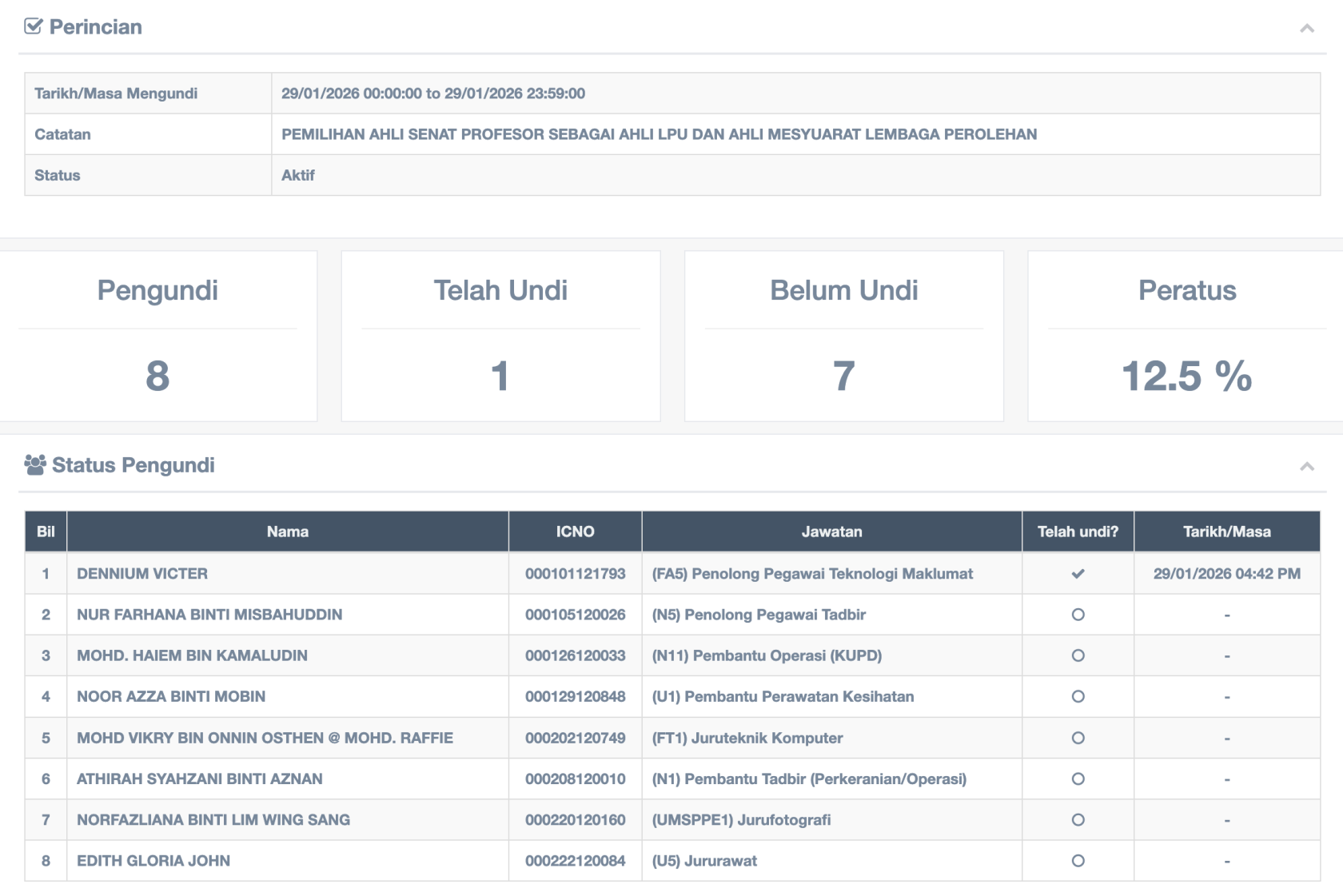This screenshot has width=1343, height=896.
Task: Click the Perincian checkmark icon
Action: click(33, 26)
